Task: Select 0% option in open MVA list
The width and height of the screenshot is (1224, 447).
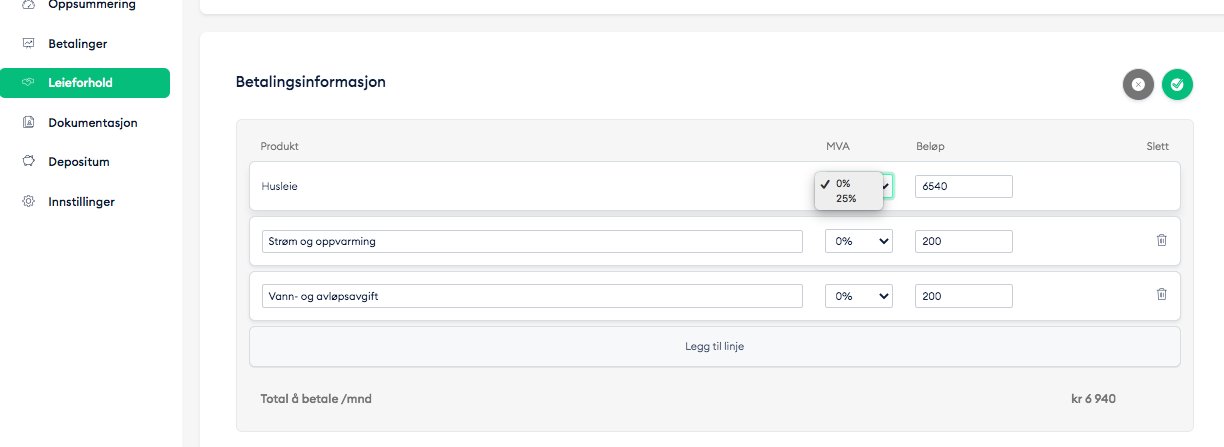Action: [x=843, y=184]
